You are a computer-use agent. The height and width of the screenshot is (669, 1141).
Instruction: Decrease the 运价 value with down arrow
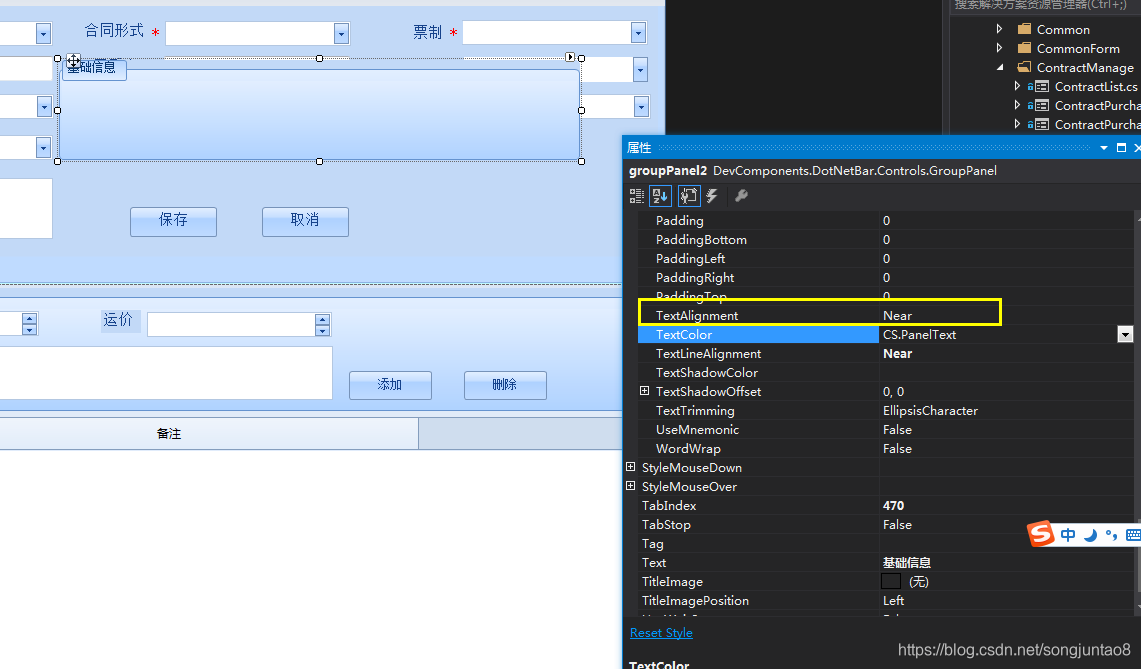point(322,330)
